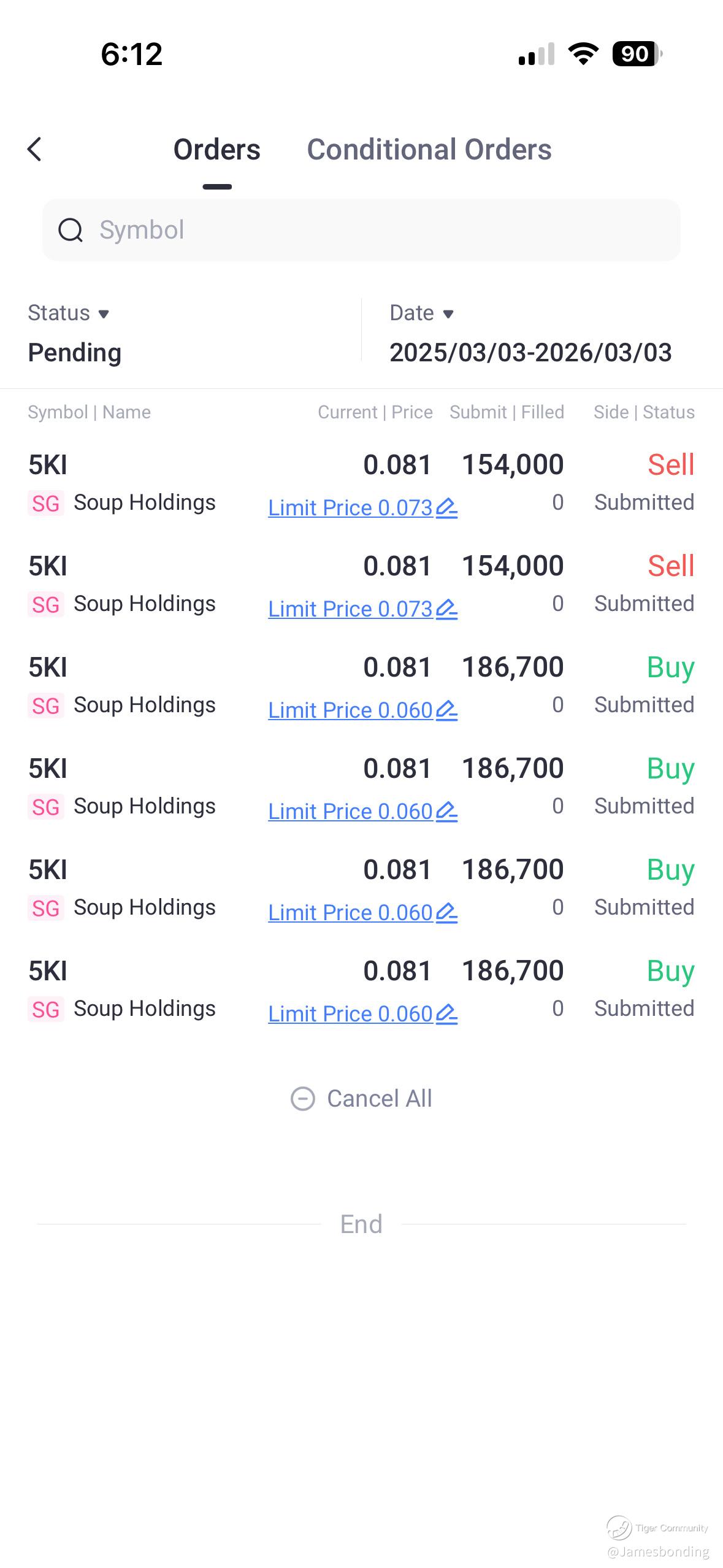The width and height of the screenshot is (723, 1568).
Task: Tap the Cancel All minus-circle icon
Action: 302,1099
